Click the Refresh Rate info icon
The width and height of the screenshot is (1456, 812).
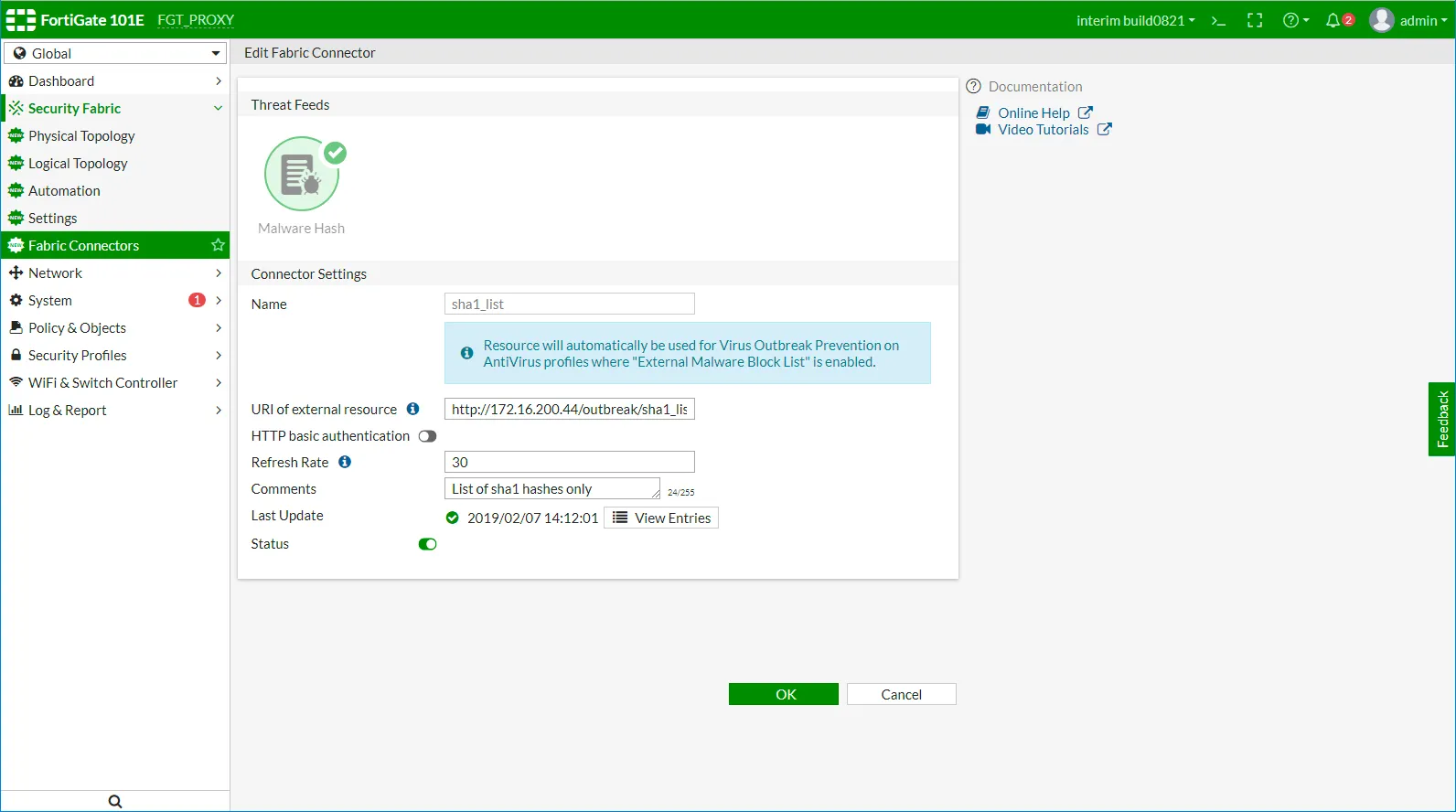(x=345, y=462)
